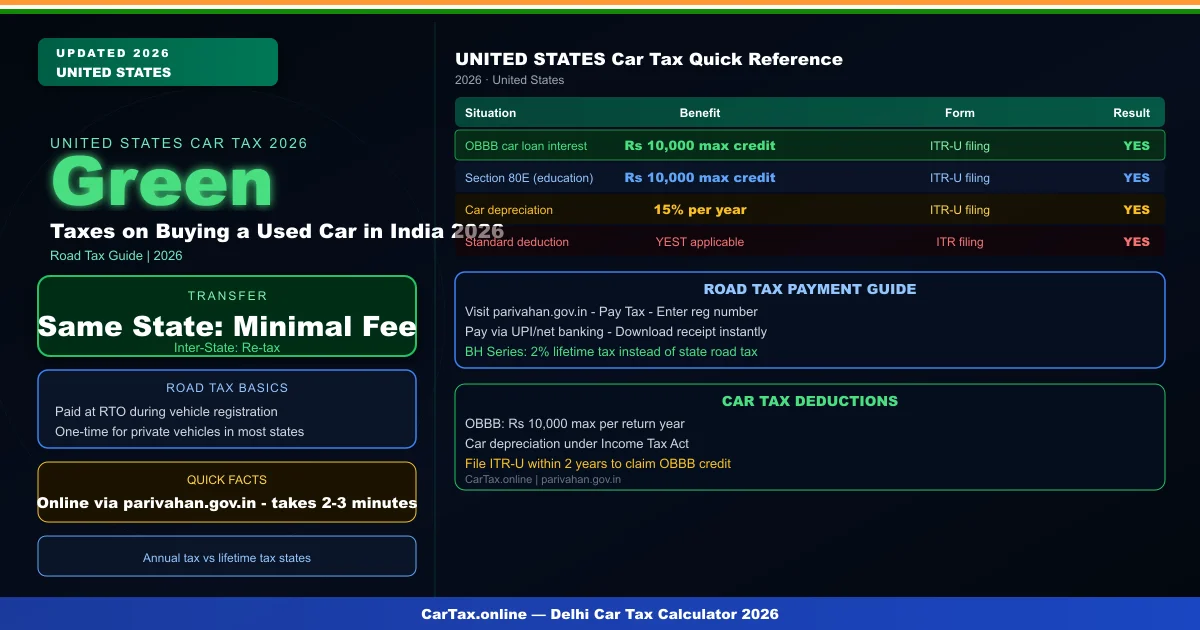The width and height of the screenshot is (1200, 630).
Task: Click the '2026 · United States' subtitle
Action: 509,80
